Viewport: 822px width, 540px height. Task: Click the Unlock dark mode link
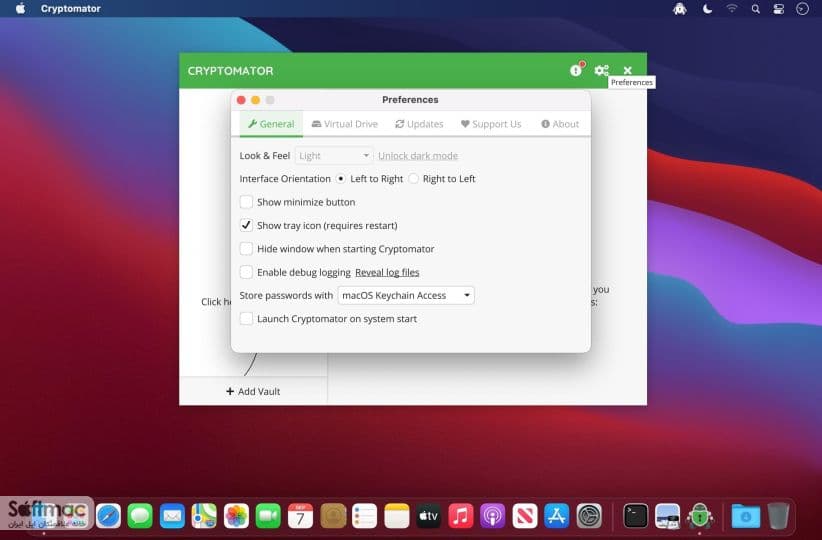[418, 156]
